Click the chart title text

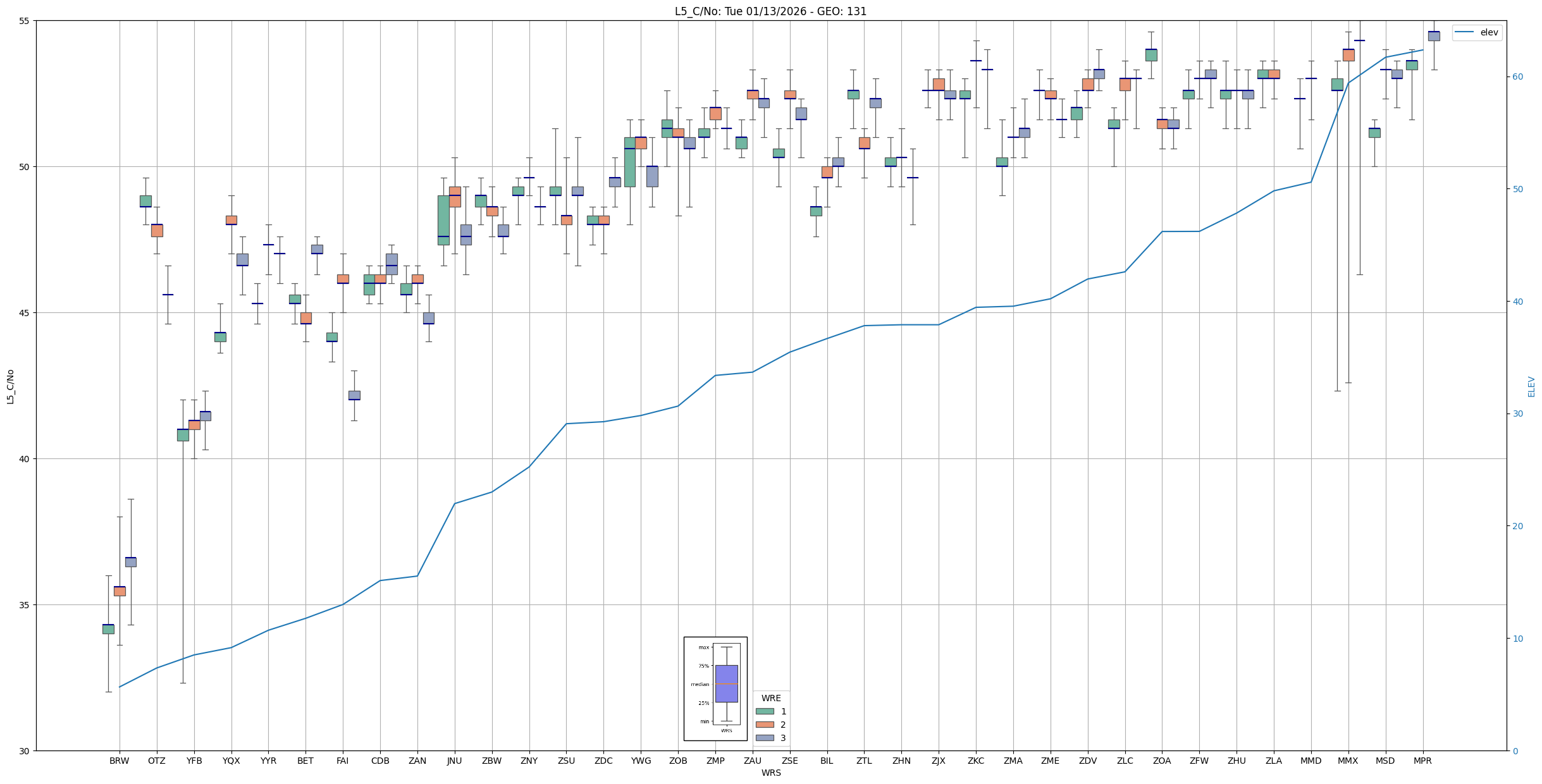coord(770,11)
